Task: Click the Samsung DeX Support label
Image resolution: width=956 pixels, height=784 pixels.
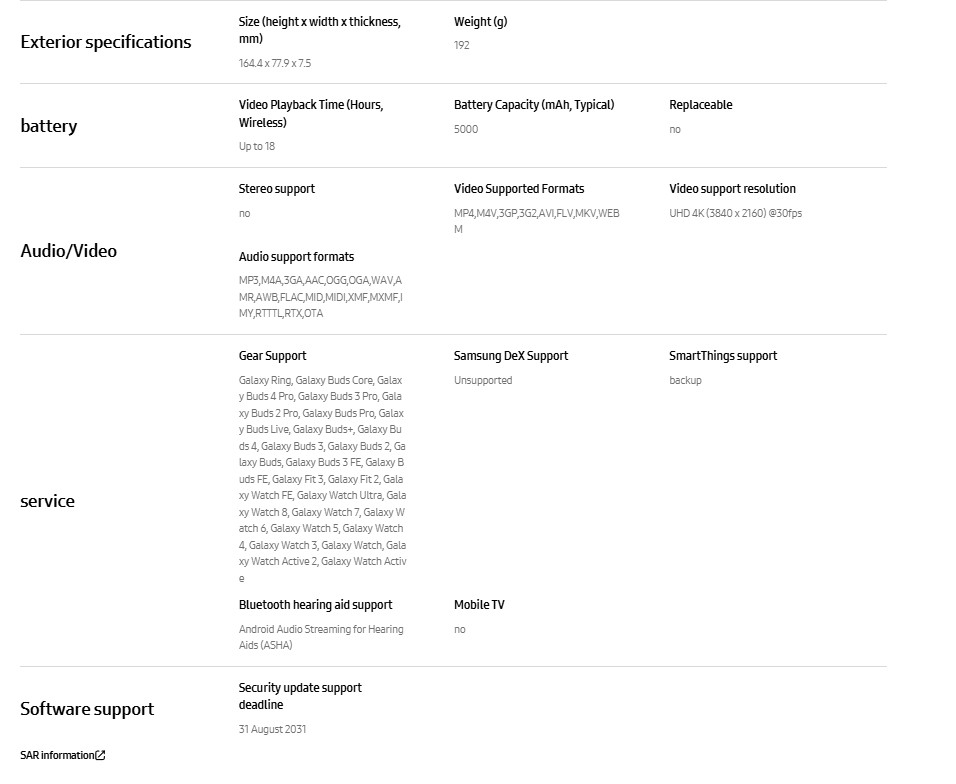Action: [510, 356]
